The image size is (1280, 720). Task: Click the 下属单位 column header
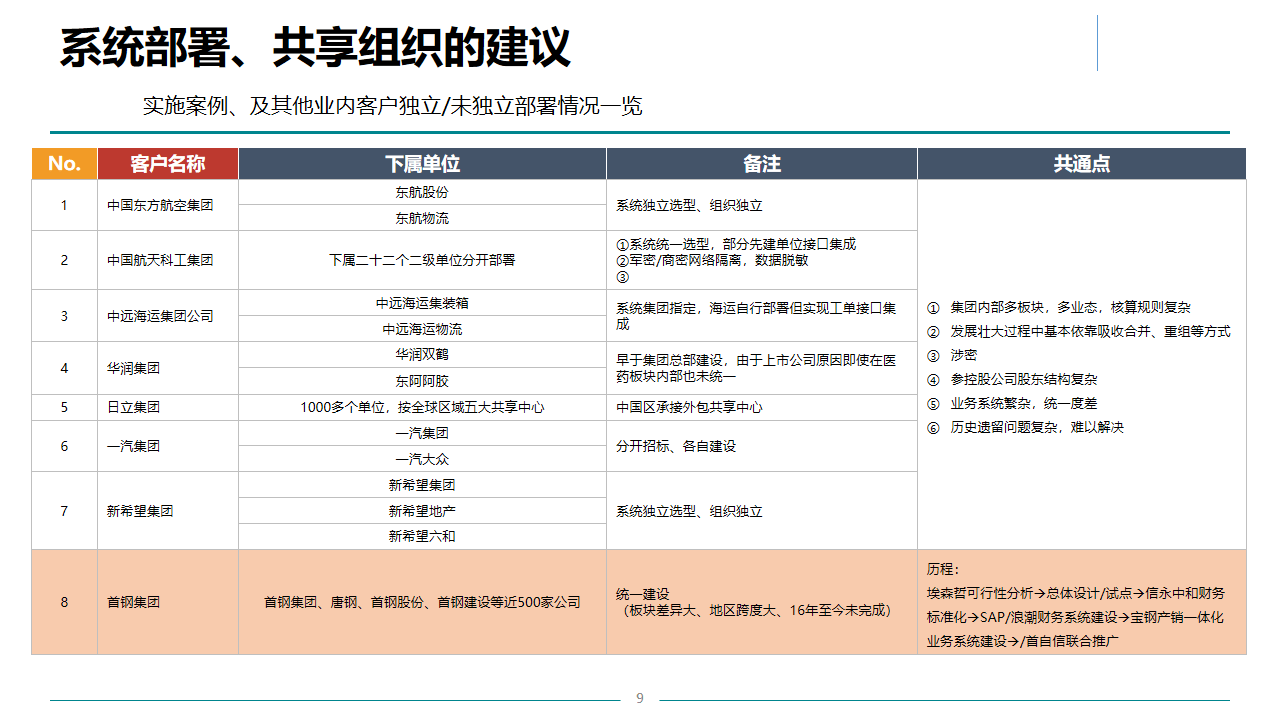pyautogui.click(x=422, y=164)
